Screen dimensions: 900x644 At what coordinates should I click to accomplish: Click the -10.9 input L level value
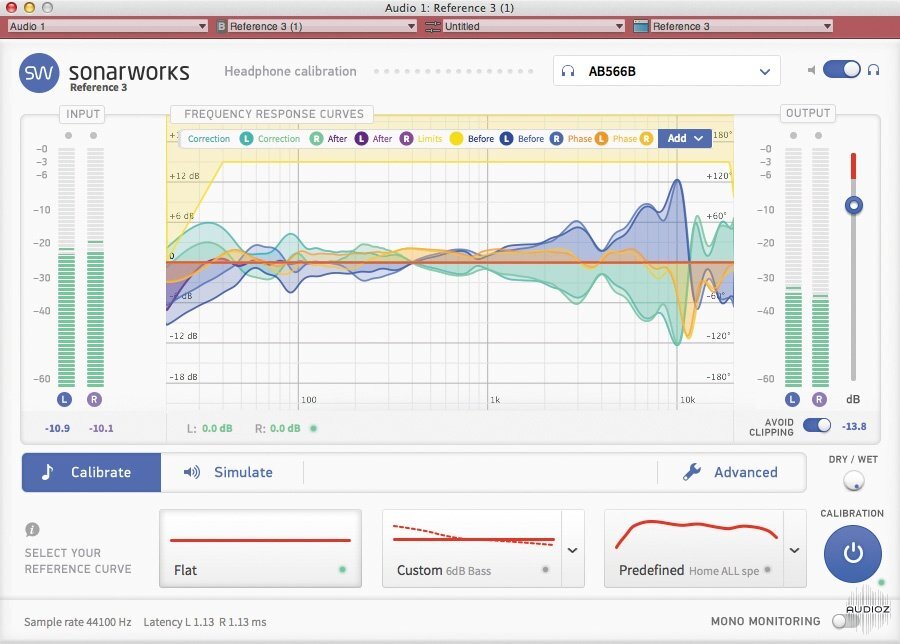57,428
